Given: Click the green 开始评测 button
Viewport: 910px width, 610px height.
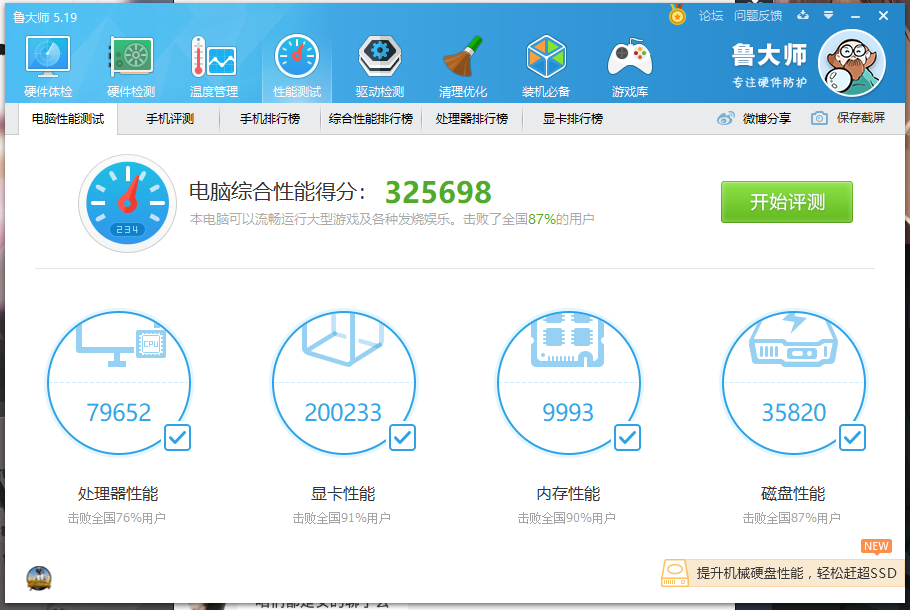Looking at the screenshot, I should [786, 202].
